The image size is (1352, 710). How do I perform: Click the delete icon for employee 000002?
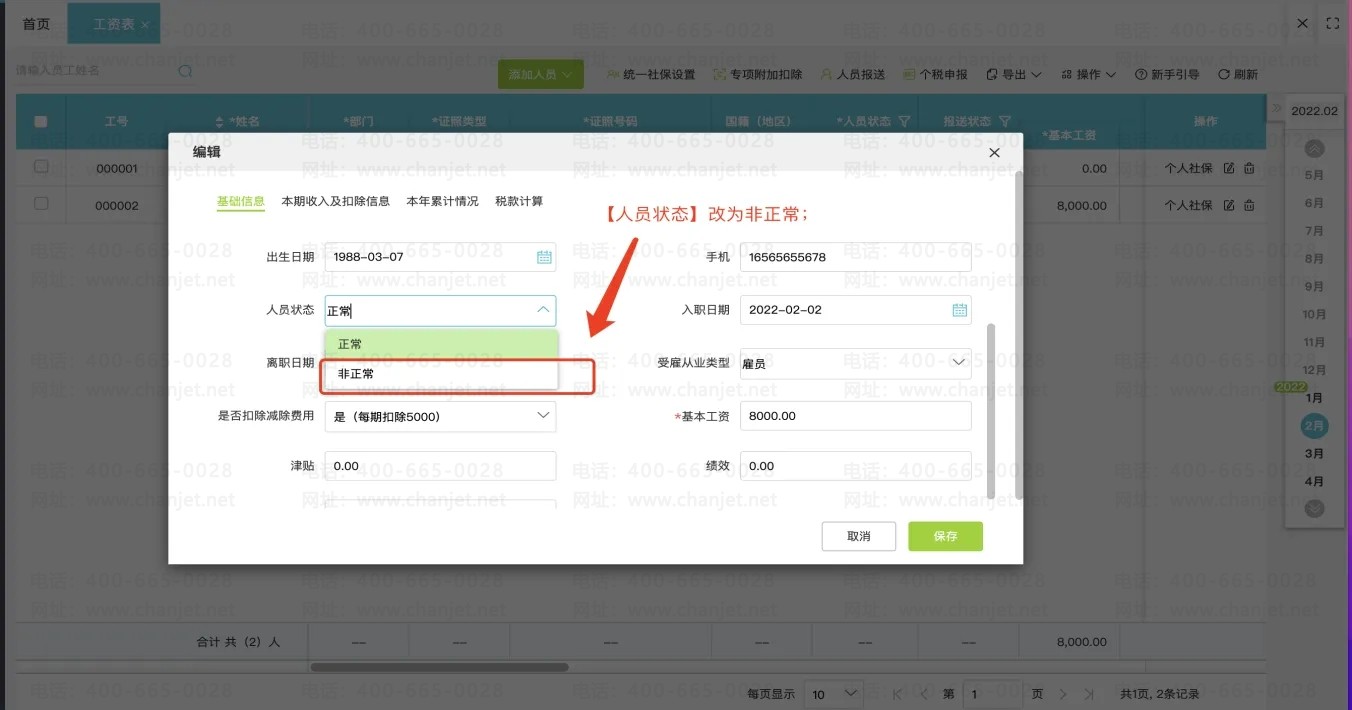point(1249,205)
